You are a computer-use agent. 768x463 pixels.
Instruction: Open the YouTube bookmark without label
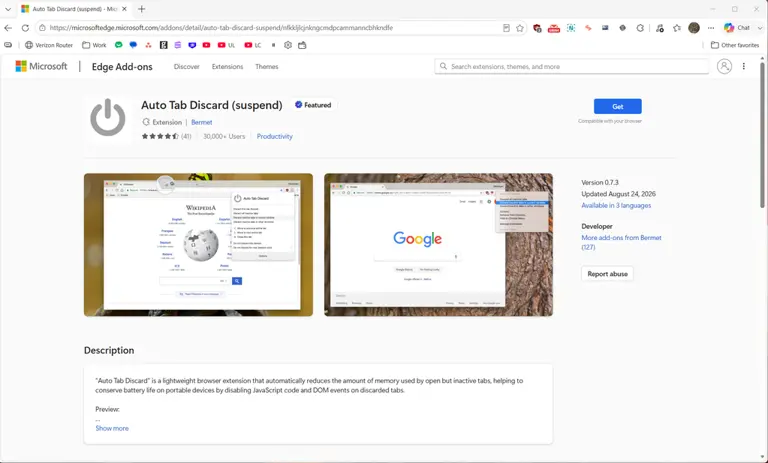206,45
